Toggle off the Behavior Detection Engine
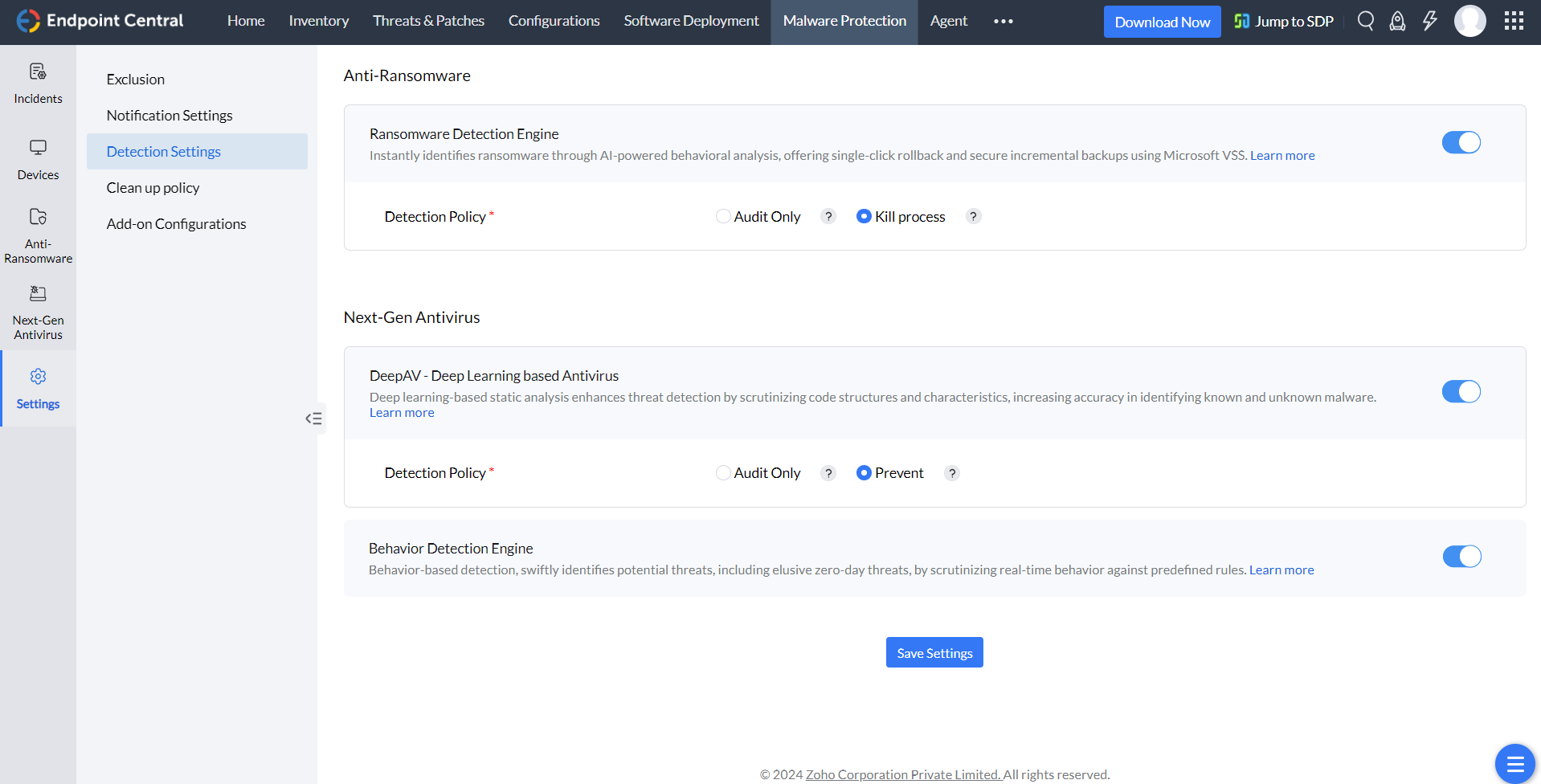Viewport: 1541px width, 784px height. 1461,557
